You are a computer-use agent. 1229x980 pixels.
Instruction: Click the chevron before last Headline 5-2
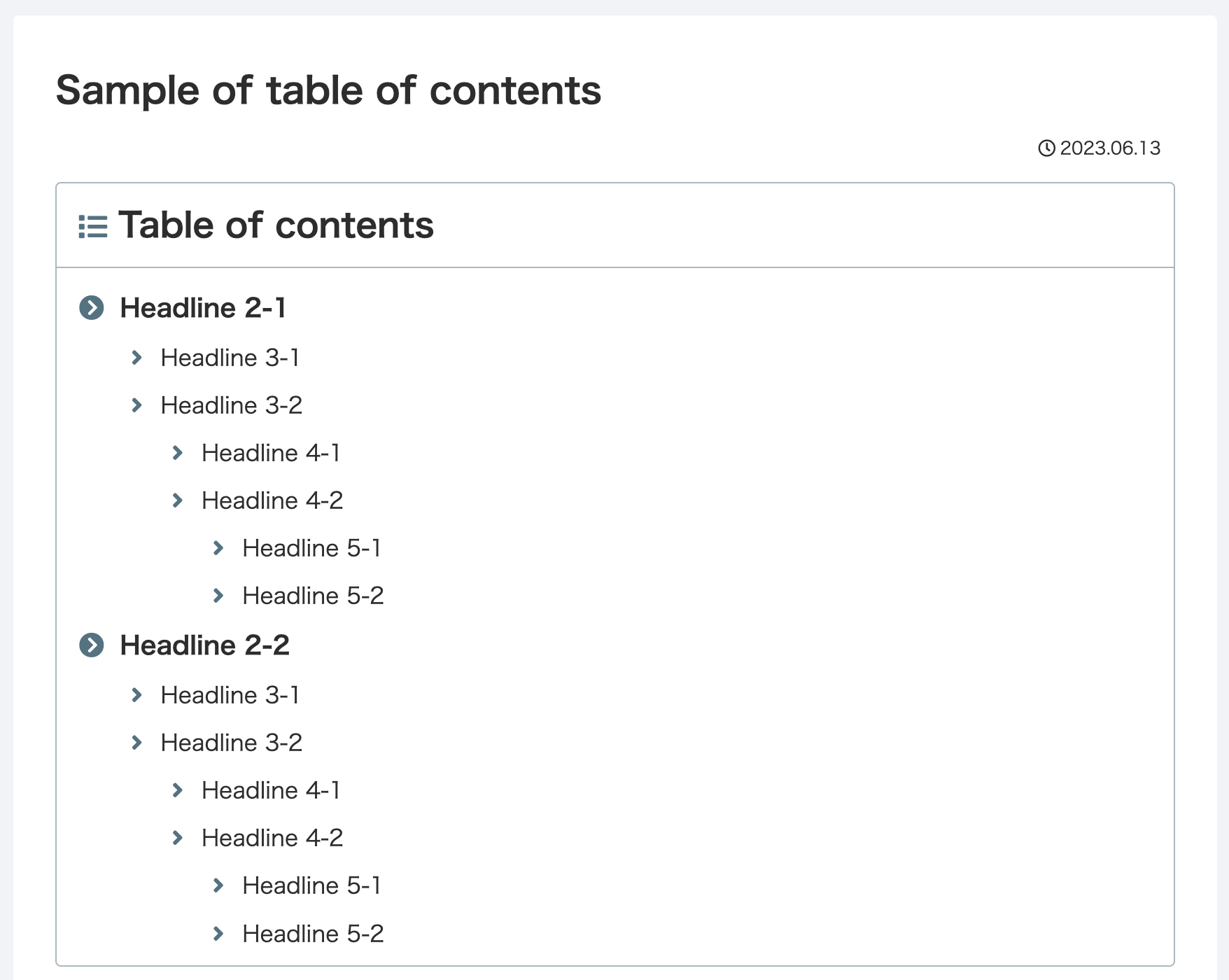coord(218,933)
